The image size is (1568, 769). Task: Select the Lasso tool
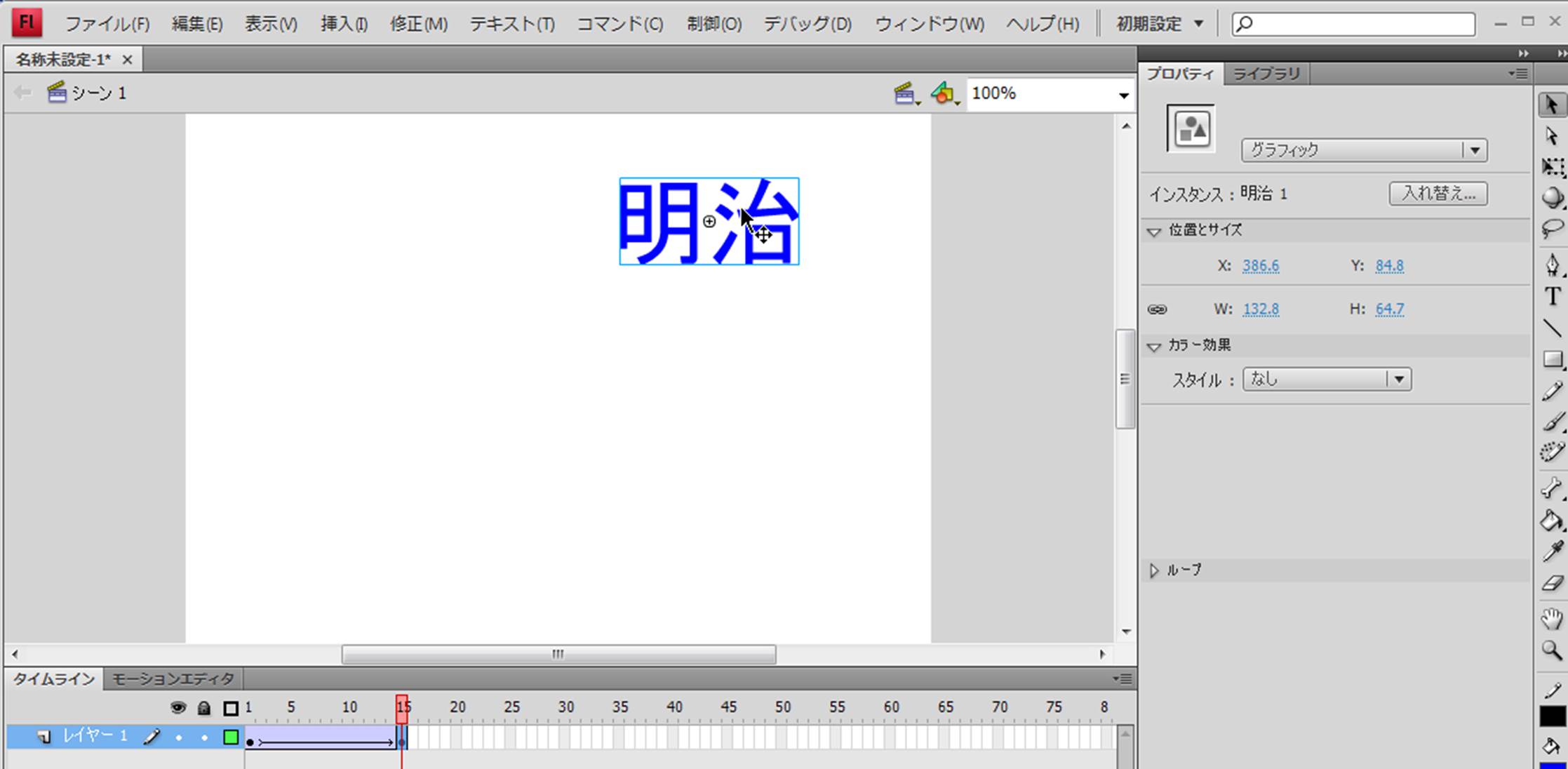pos(1551,229)
